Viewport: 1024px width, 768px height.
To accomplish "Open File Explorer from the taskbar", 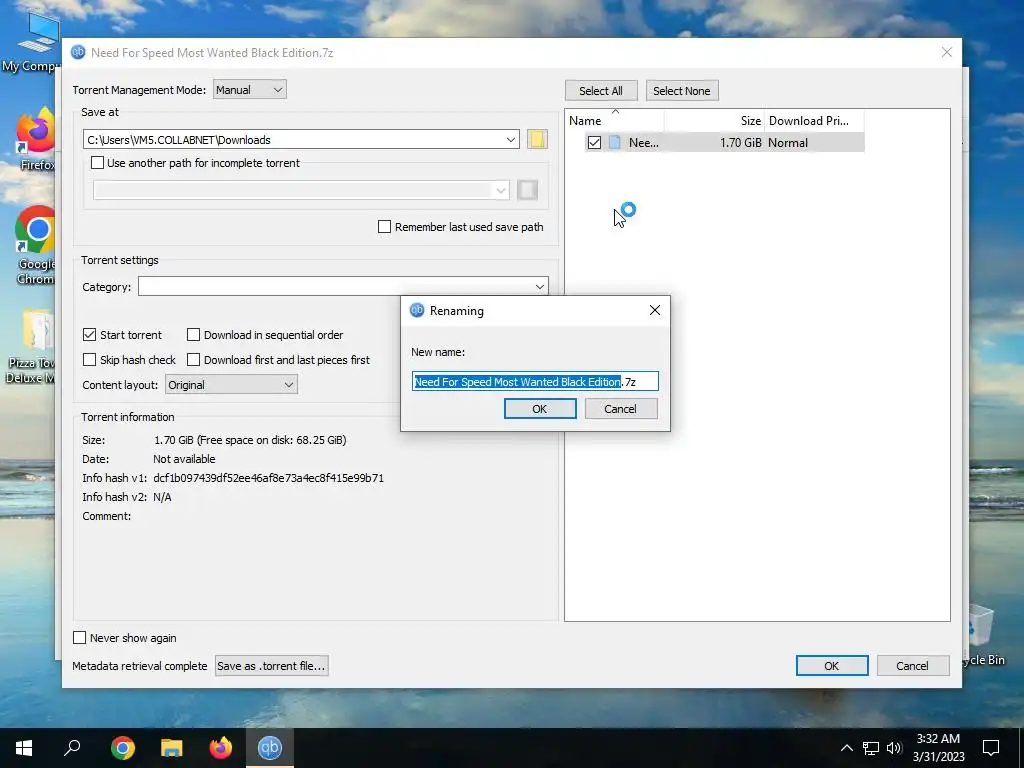I will (x=172, y=748).
